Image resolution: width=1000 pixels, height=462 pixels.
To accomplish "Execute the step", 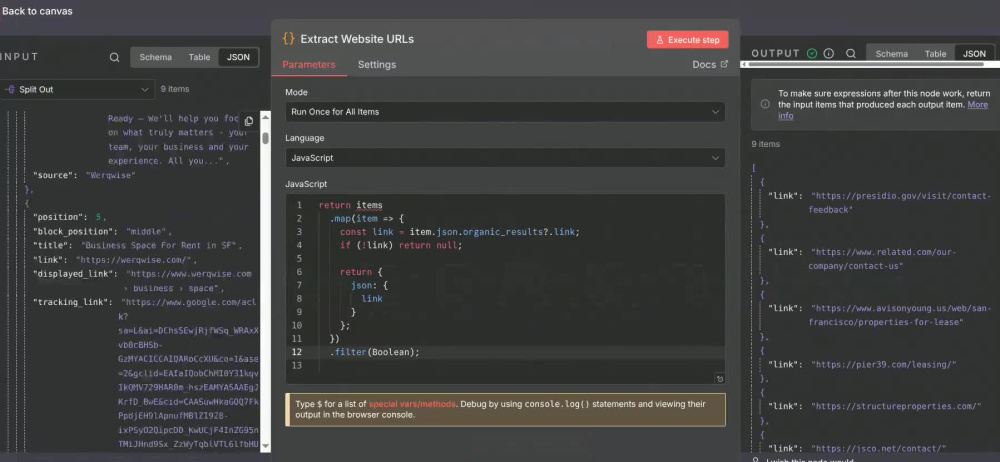I will (688, 40).
